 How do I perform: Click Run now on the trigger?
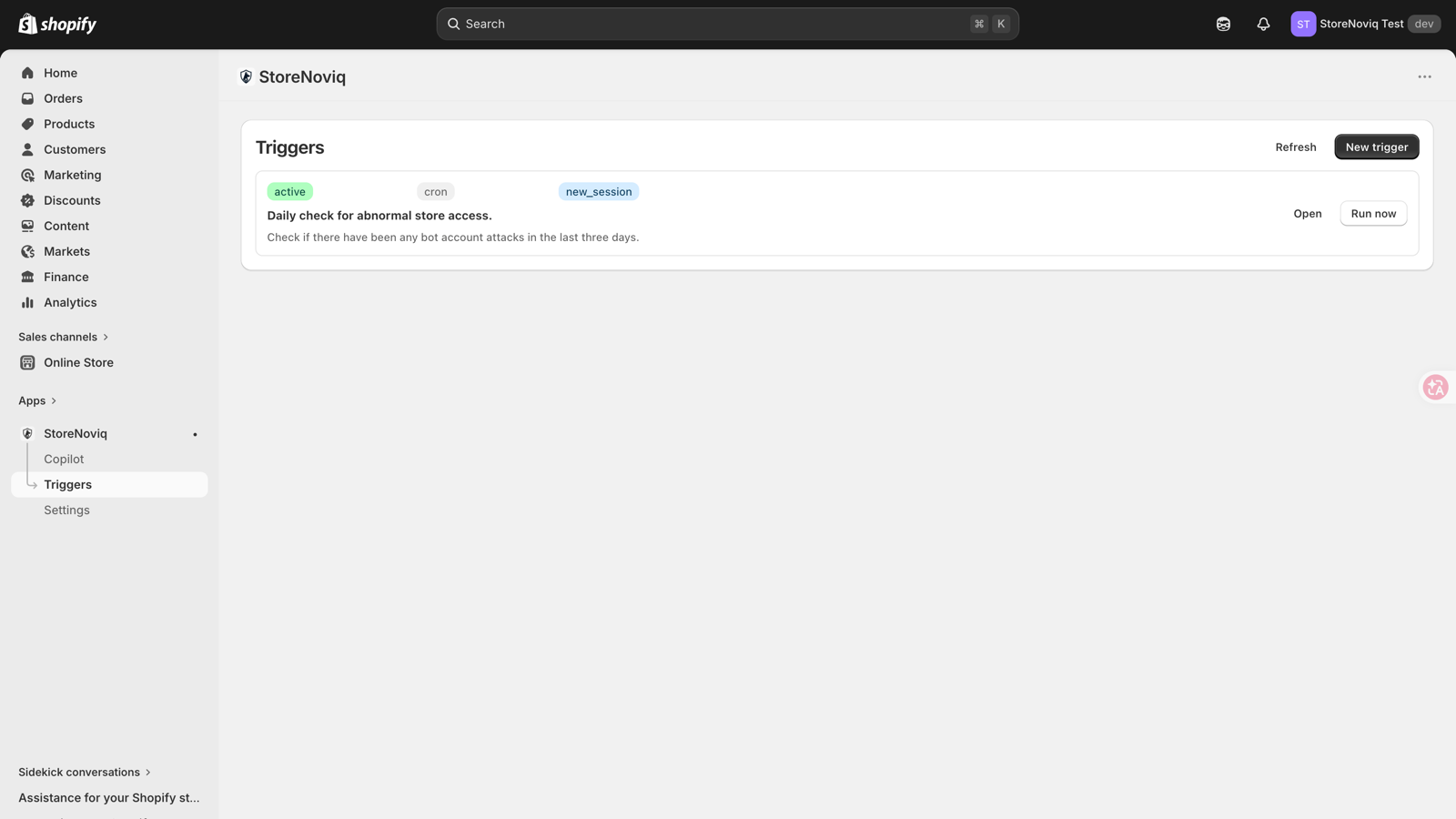tap(1373, 214)
